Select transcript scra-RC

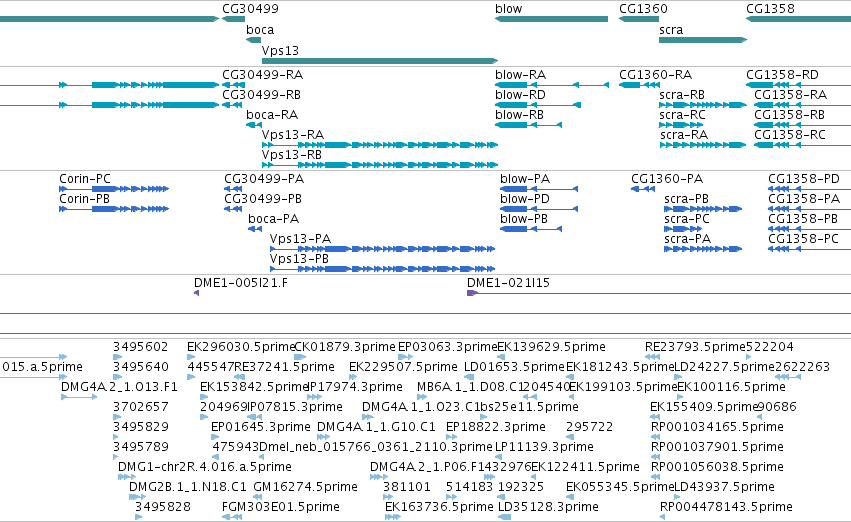click(x=681, y=125)
